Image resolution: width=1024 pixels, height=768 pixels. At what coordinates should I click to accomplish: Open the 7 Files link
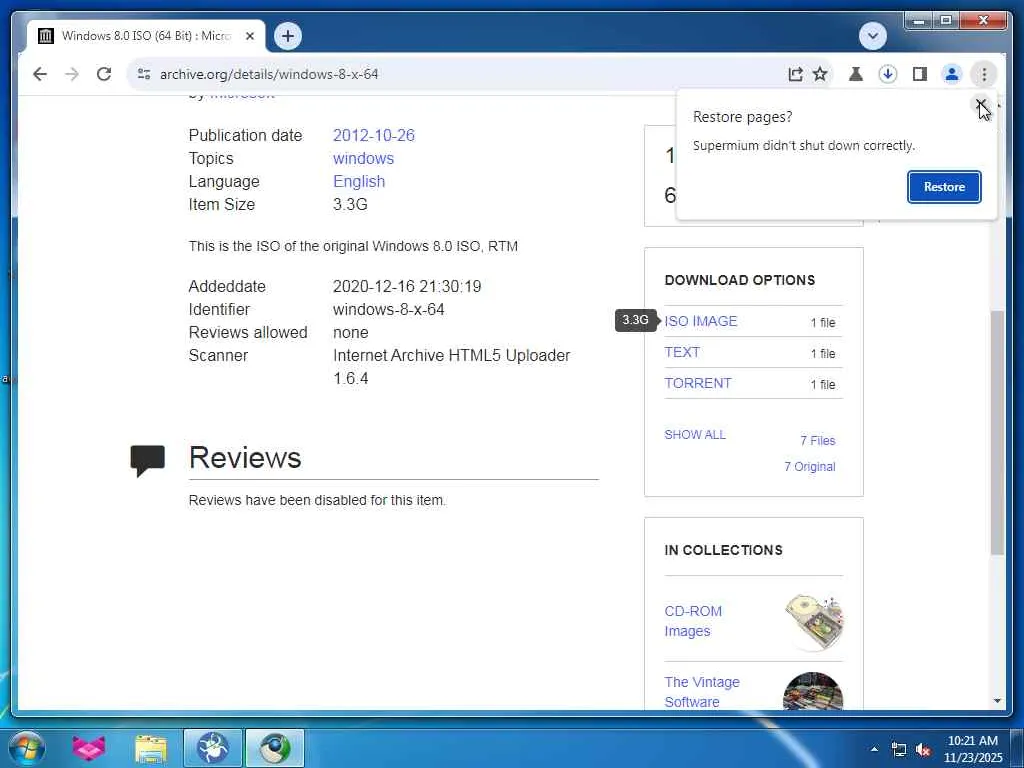[x=818, y=441]
